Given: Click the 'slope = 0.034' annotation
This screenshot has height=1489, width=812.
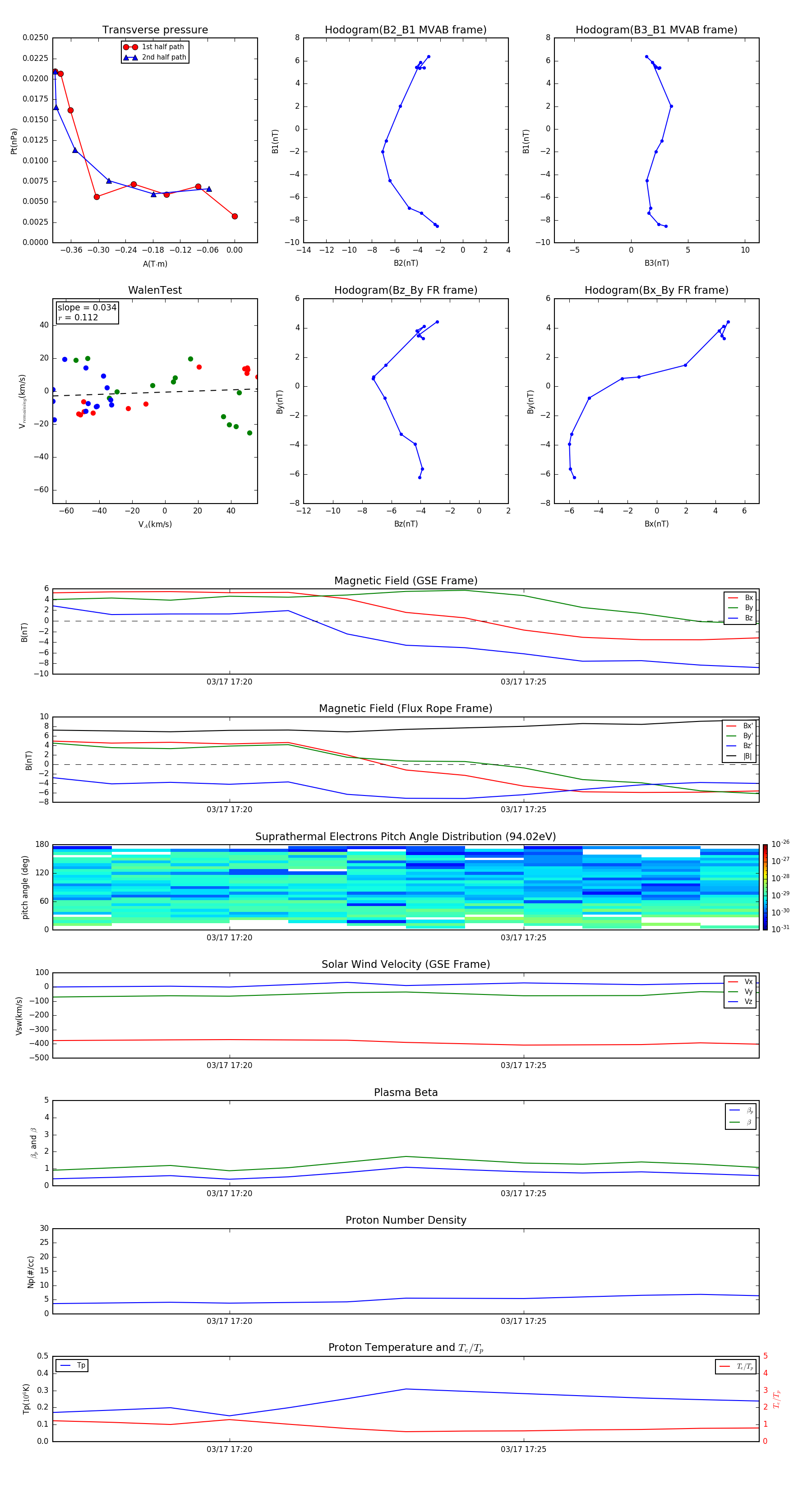Looking at the screenshot, I should pyautogui.click(x=87, y=308).
